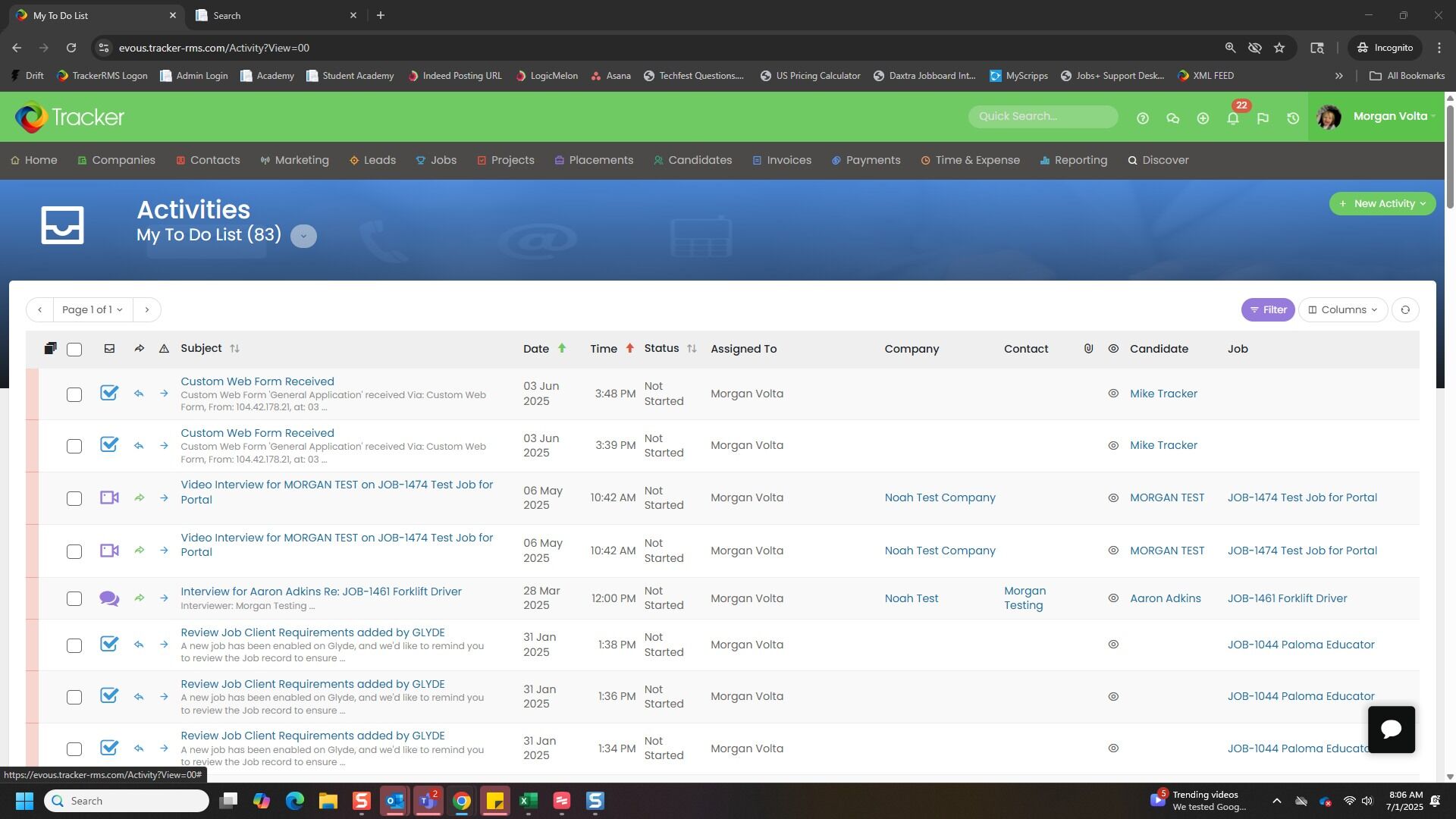Click the purple Filter button
Image resolution: width=1456 pixels, height=819 pixels.
[x=1268, y=310]
